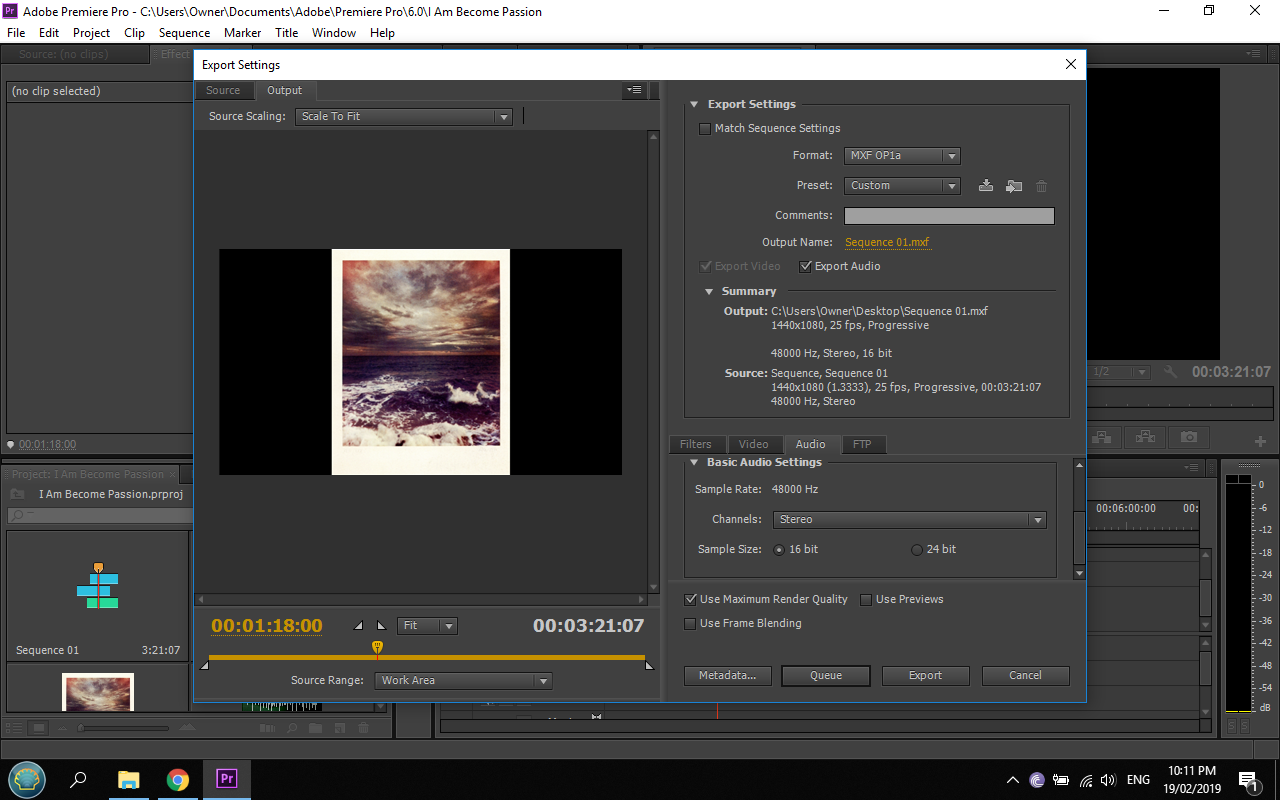Open File Explorer from the taskbar
This screenshot has width=1280, height=800.
coord(129,780)
